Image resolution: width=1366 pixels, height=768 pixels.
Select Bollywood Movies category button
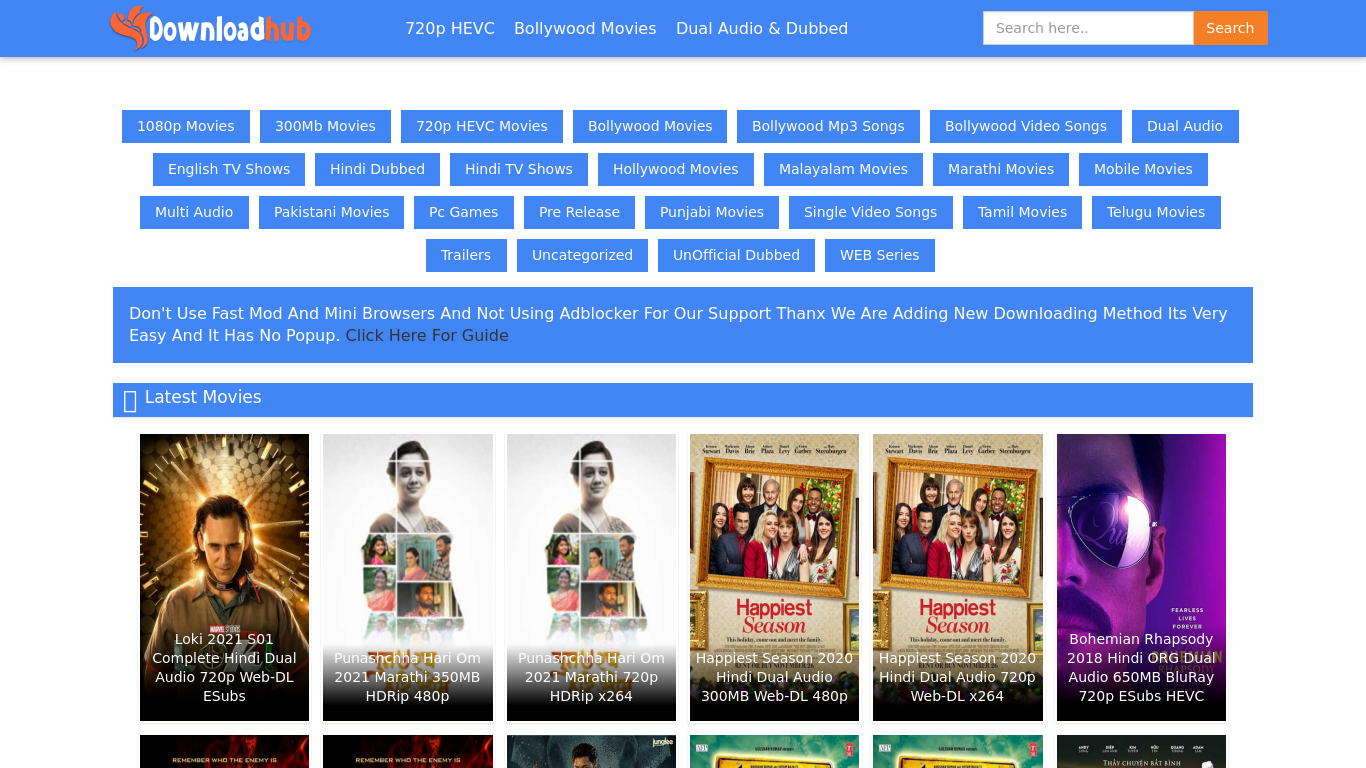pyautogui.click(x=650, y=126)
